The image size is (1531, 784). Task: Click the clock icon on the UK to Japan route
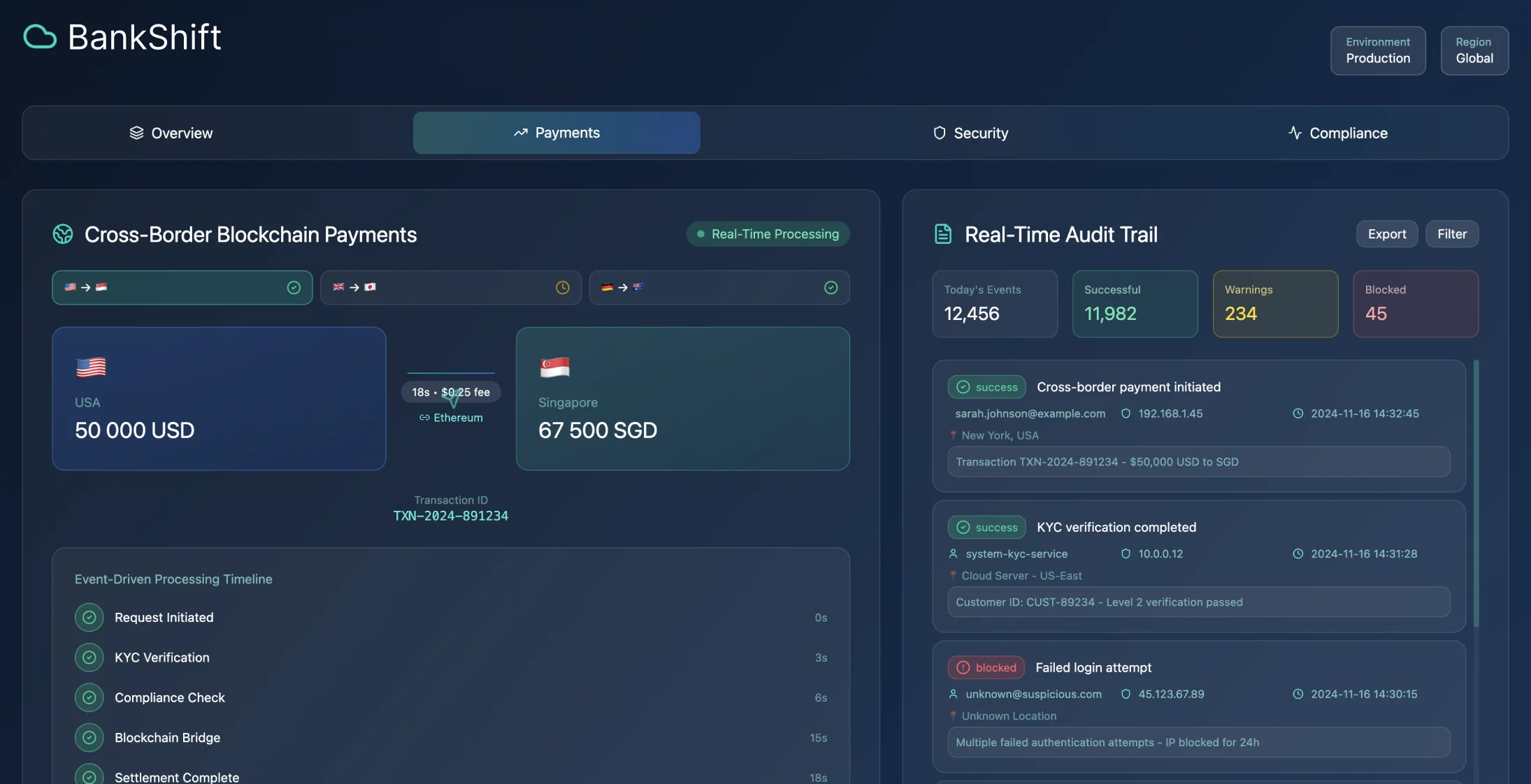click(562, 287)
